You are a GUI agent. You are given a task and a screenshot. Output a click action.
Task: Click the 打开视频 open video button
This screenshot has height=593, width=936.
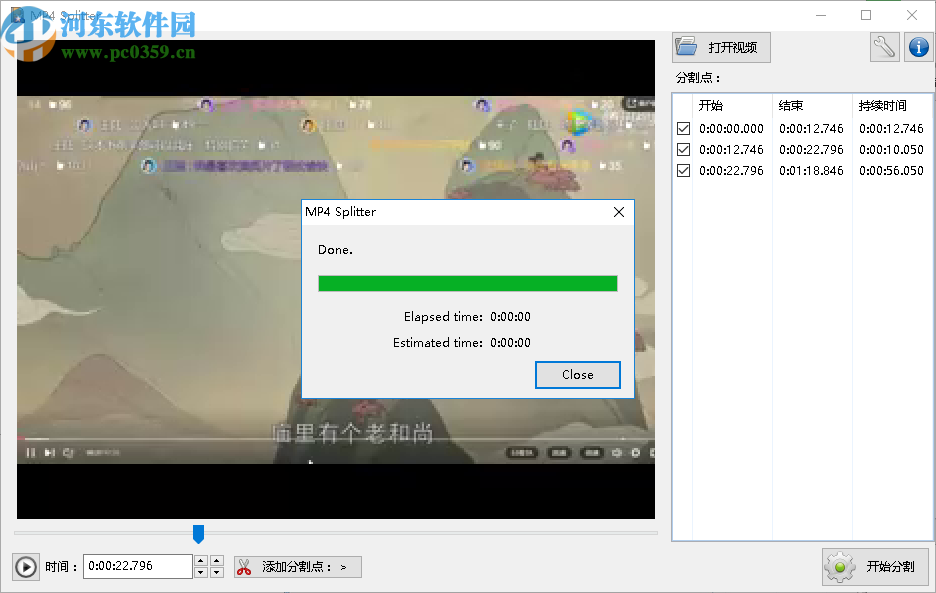(720, 46)
